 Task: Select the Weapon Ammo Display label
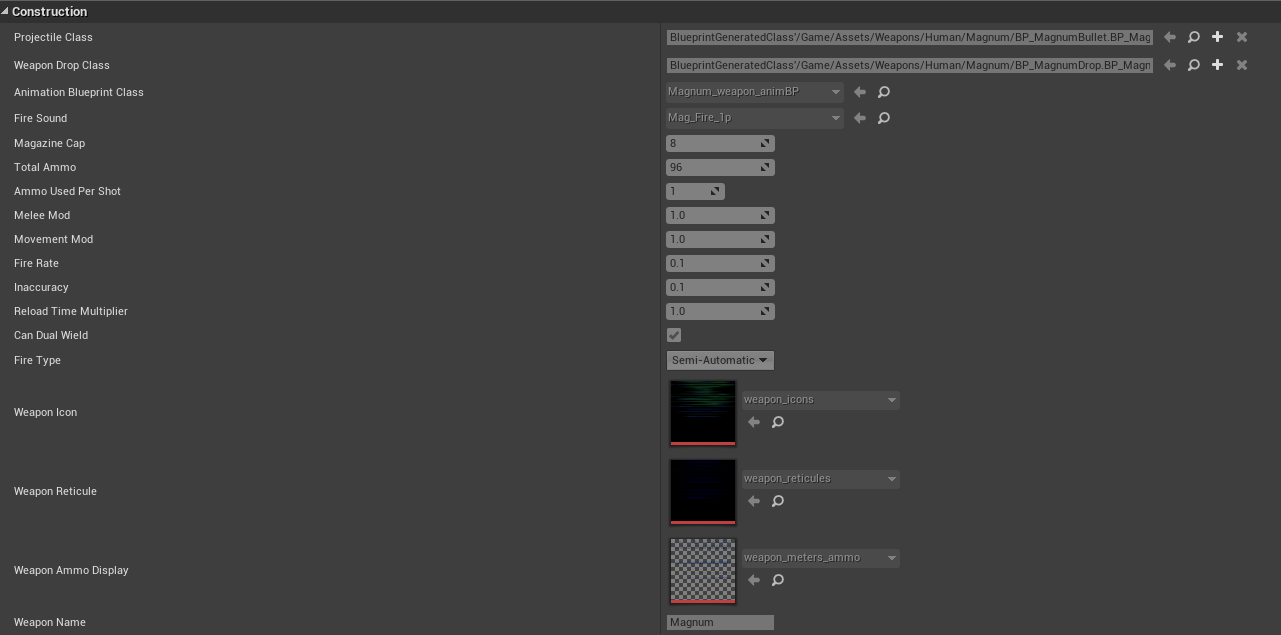pos(71,570)
